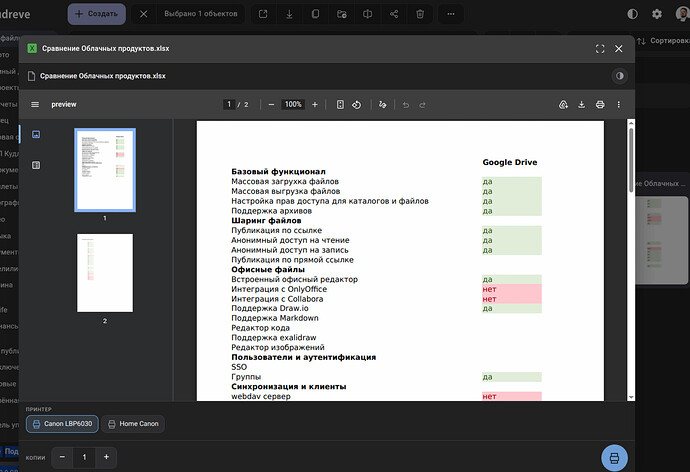The image size is (690, 472).
Task: Open the Сортировка sort menu
Action: coord(663,41)
